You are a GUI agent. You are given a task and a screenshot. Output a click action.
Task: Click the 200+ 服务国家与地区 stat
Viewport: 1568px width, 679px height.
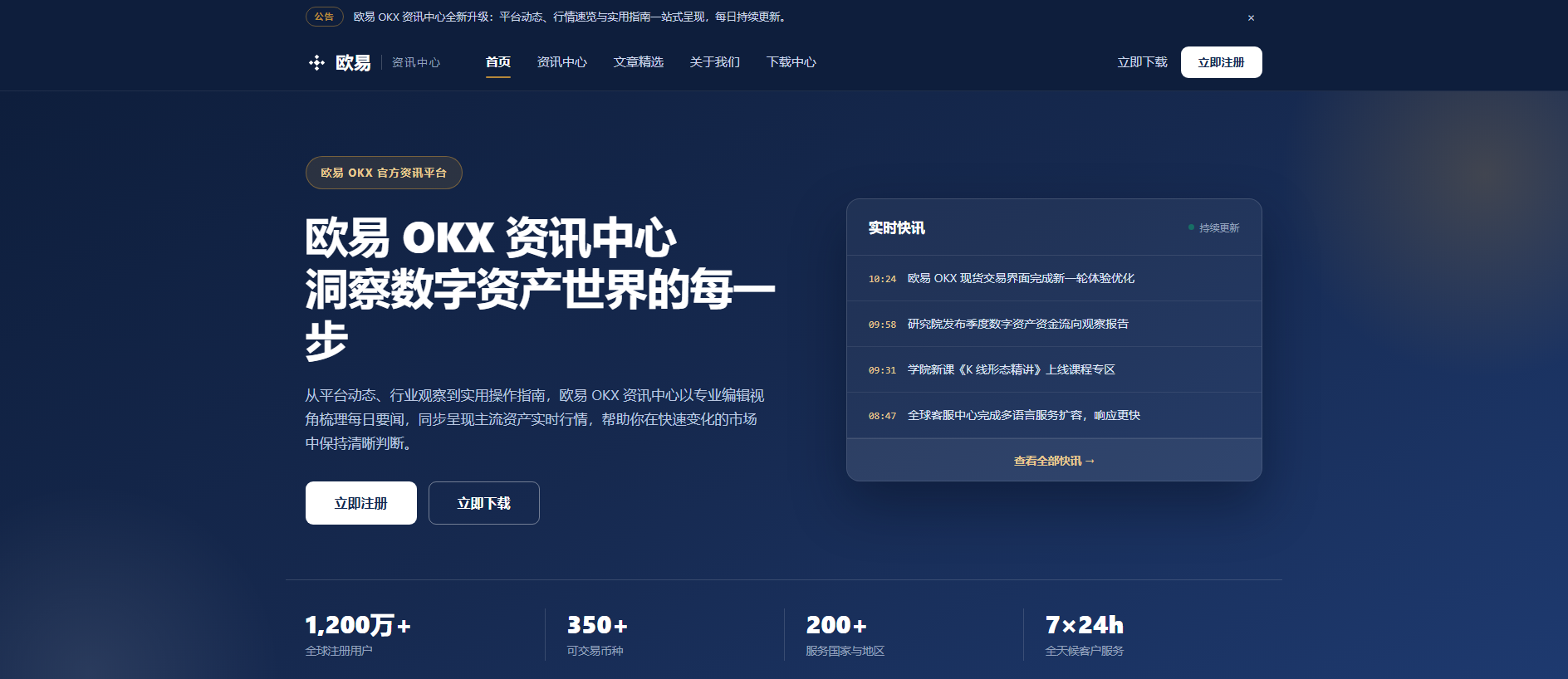pos(845,635)
